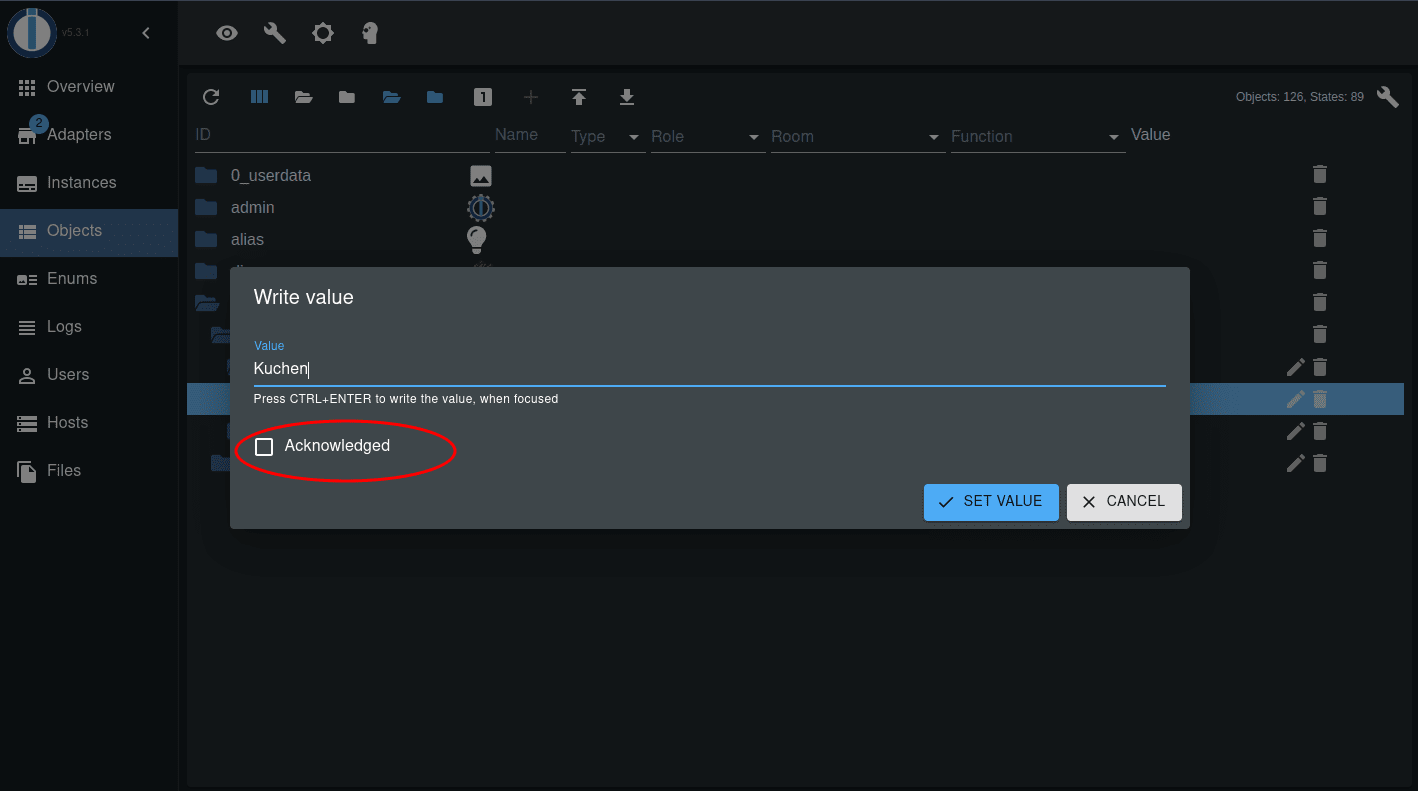
Task: Open the import objects upload icon
Action: pos(579,96)
